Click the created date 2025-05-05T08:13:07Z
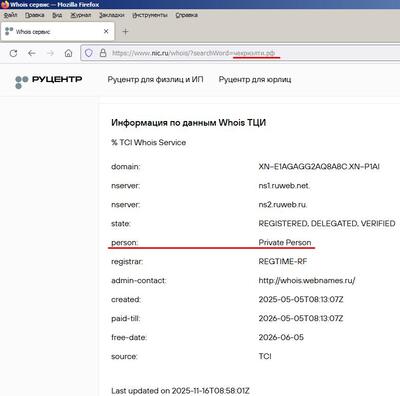Screen dimensions: 400x396 pos(301,299)
